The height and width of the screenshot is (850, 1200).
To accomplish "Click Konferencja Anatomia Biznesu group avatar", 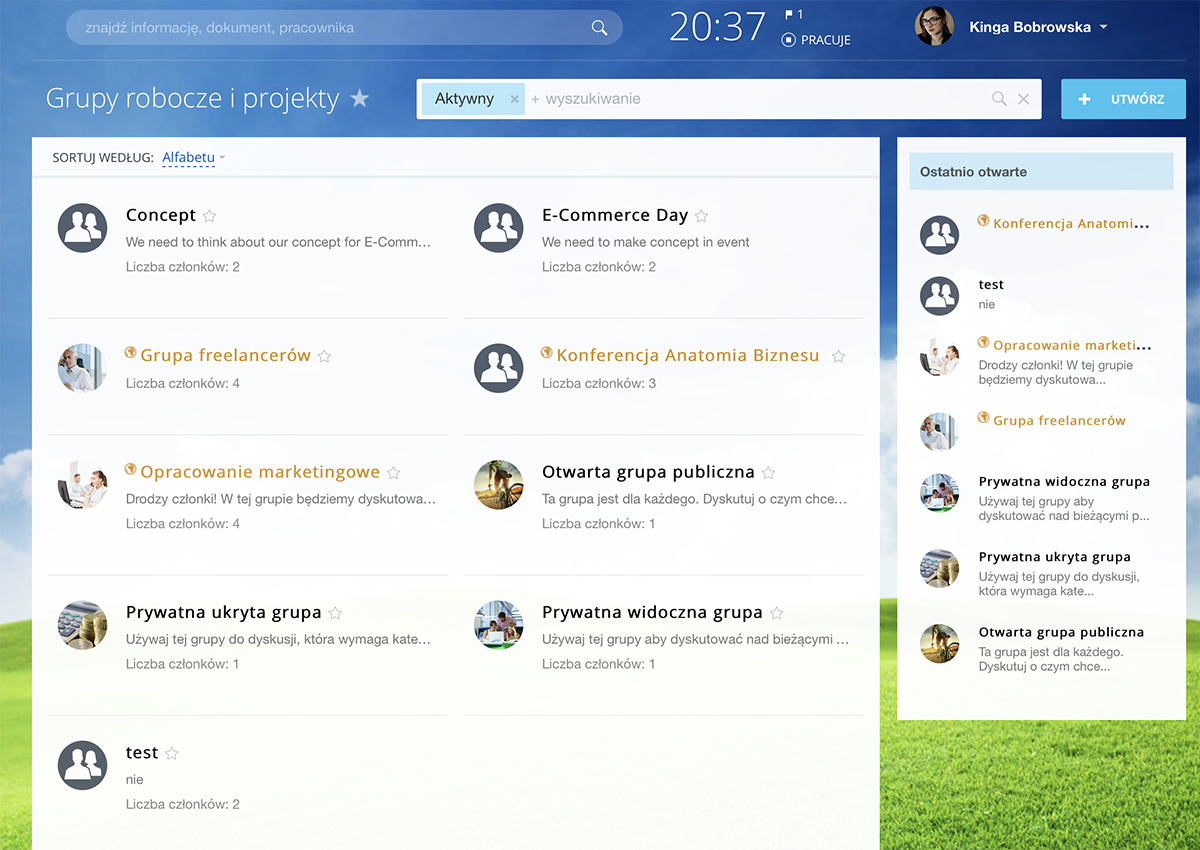I will coord(498,368).
